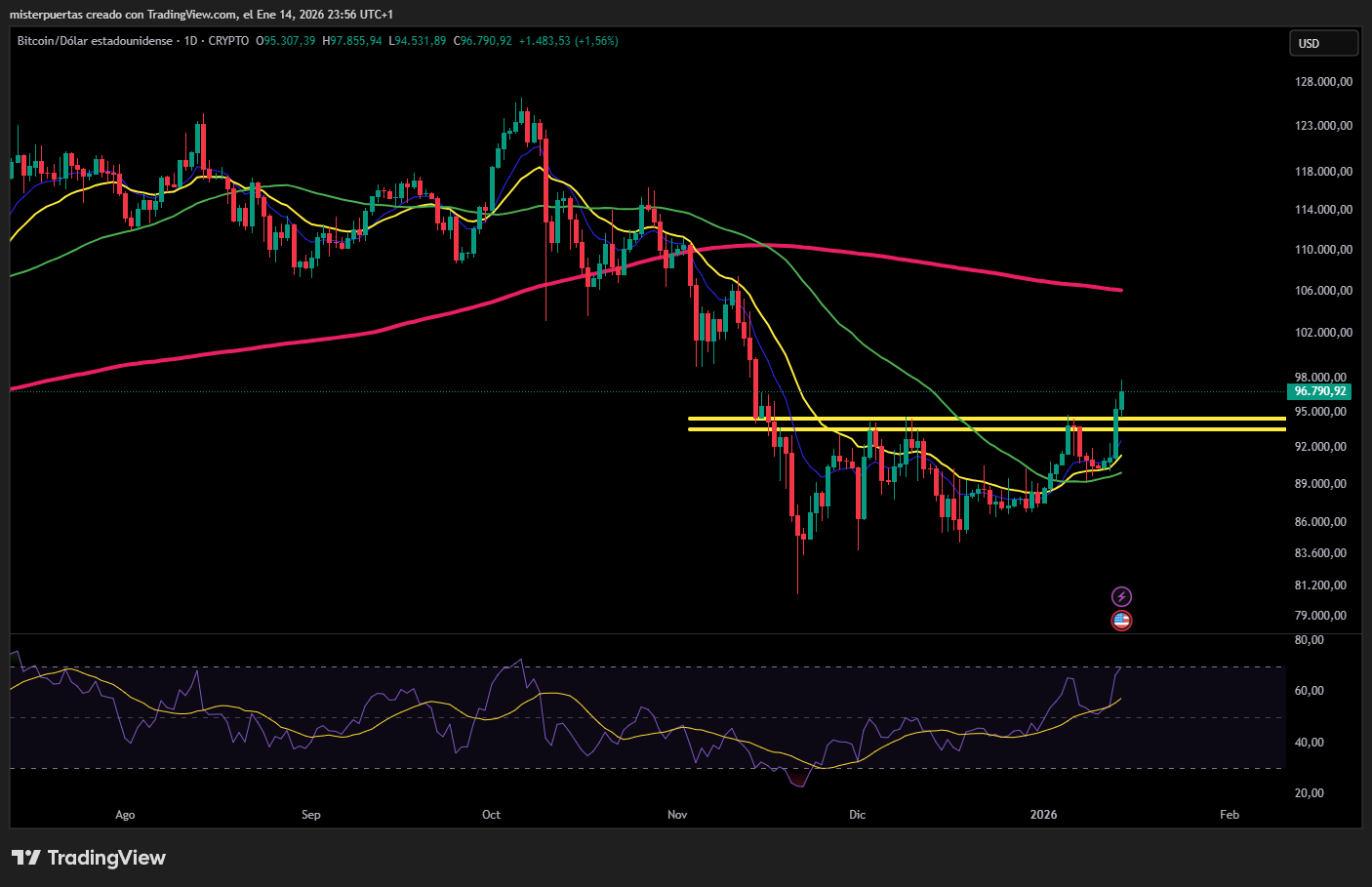
Task: Click the 92.000,00 price axis label
Action: point(1320,447)
